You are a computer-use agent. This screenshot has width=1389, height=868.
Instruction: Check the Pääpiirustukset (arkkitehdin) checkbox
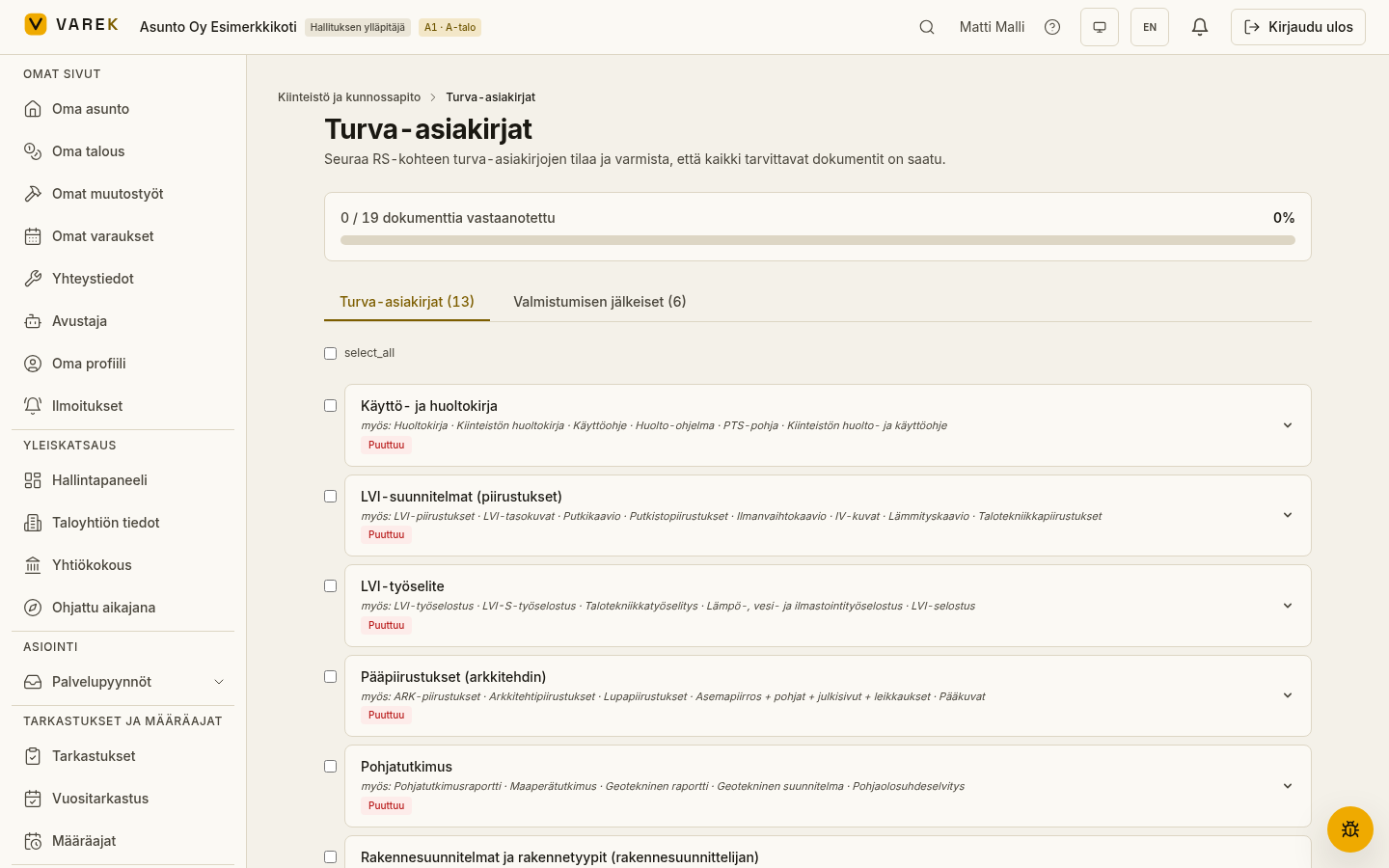point(330,676)
